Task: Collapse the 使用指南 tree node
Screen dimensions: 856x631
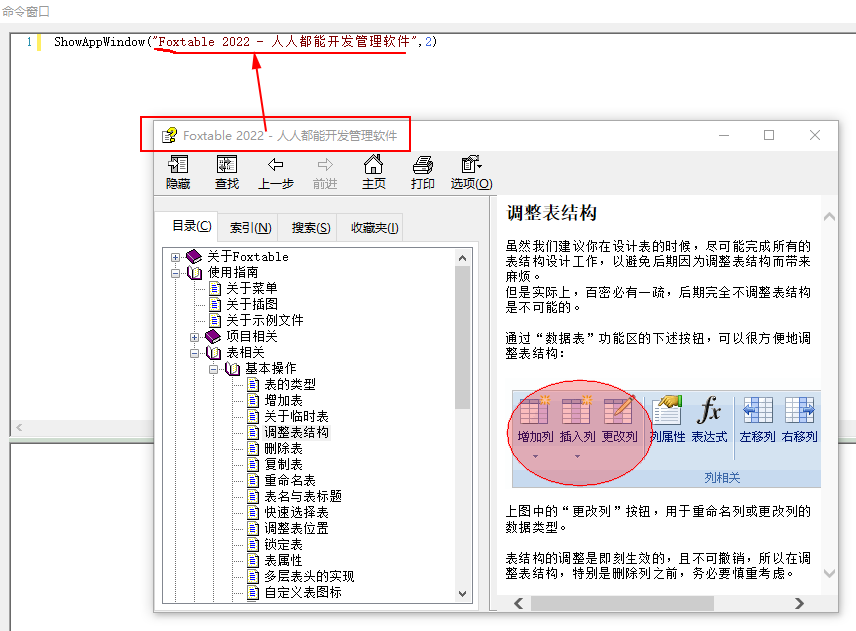Action: point(175,273)
